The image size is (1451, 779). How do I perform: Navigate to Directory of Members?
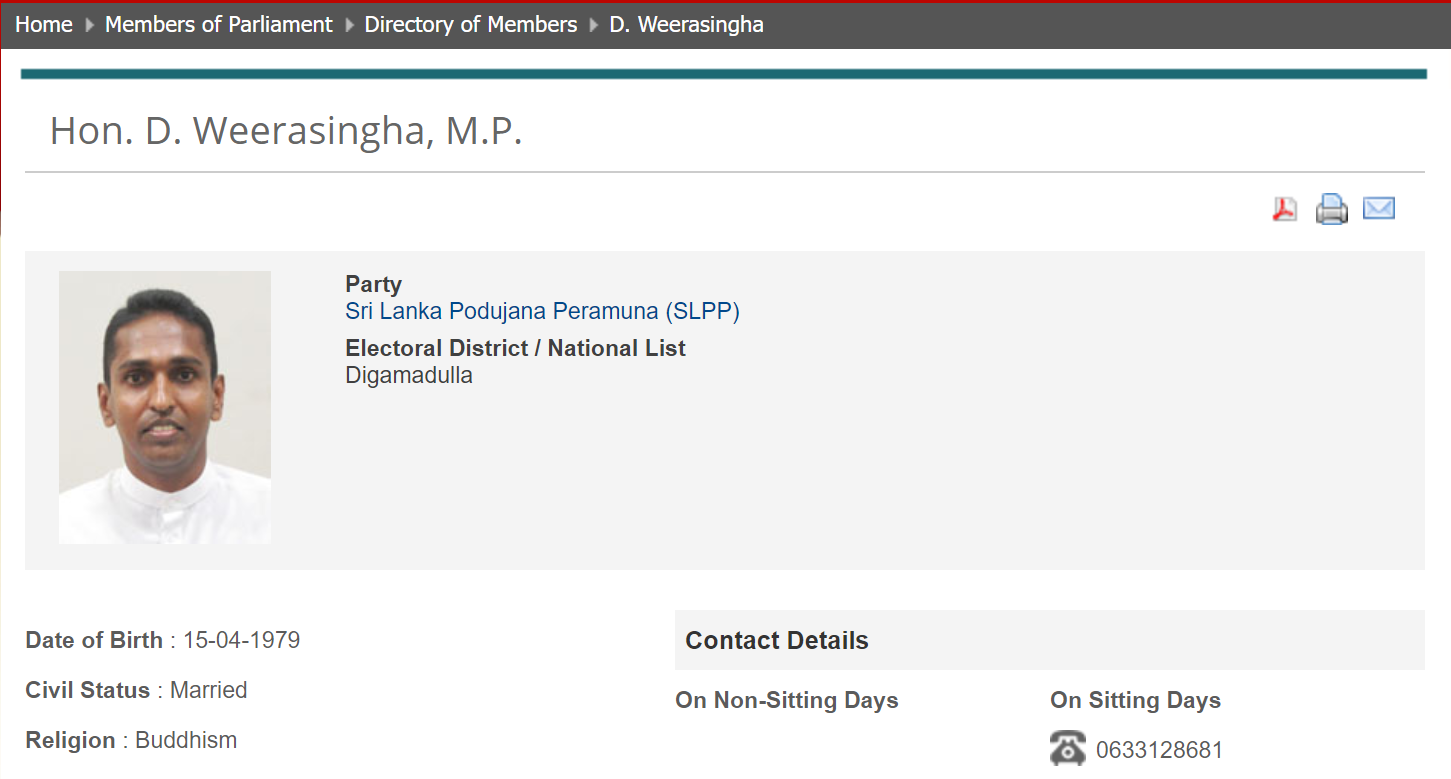tap(471, 25)
